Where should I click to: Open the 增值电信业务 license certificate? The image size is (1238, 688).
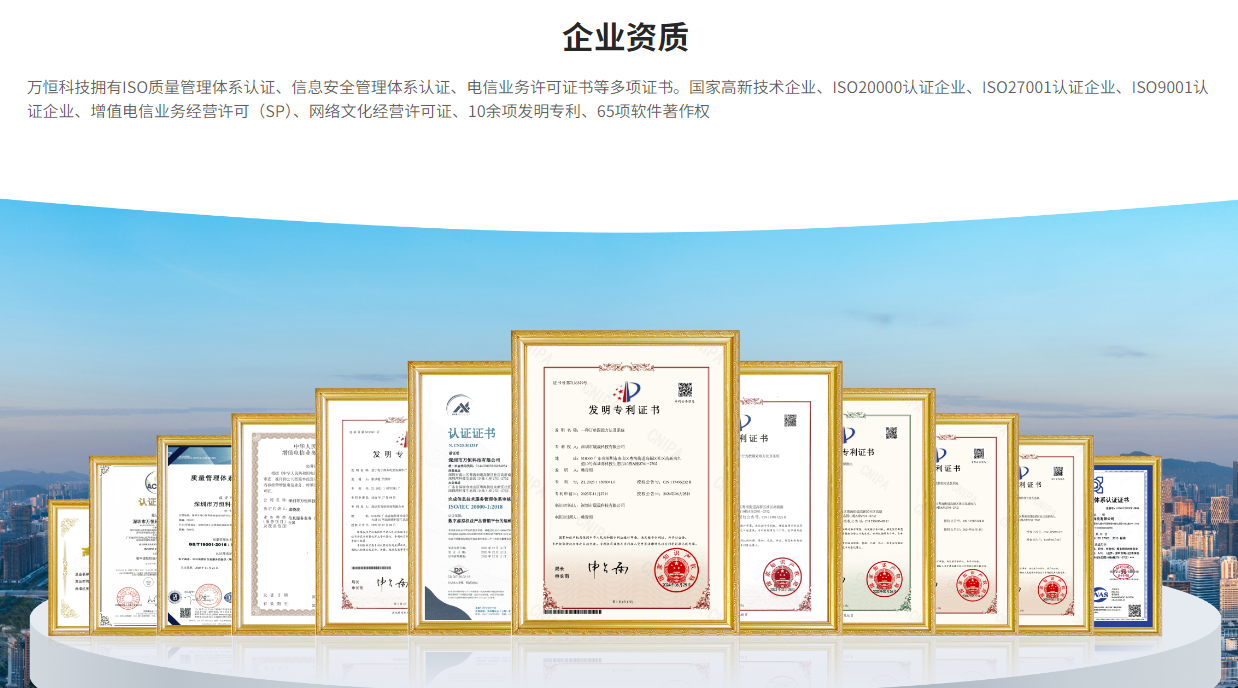pos(275,520)
